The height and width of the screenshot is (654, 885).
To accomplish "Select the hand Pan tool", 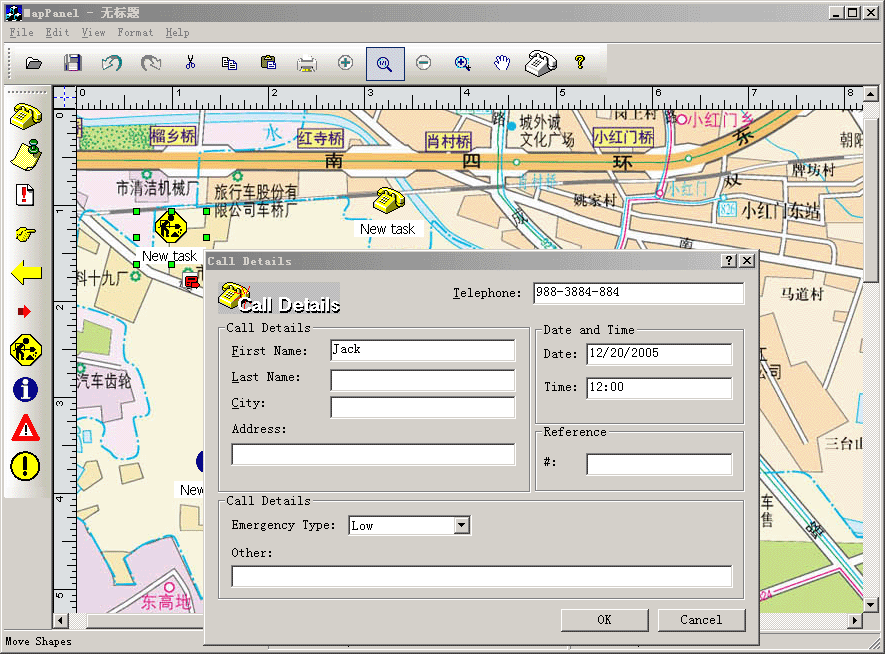I will coord(502,63).
